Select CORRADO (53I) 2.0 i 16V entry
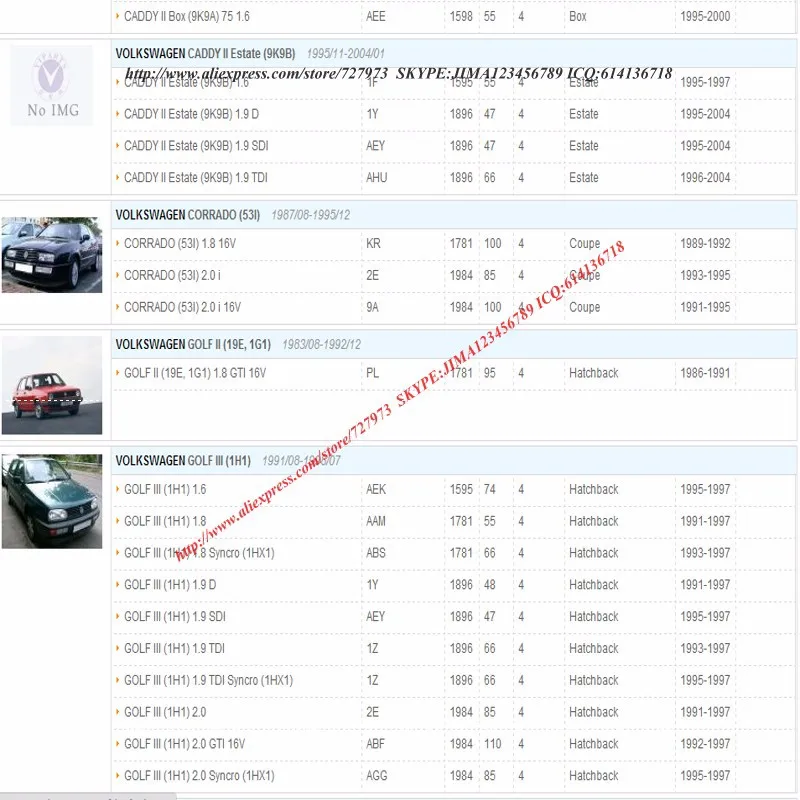Viewport: 800px width, 800px height. coord(182,307)
